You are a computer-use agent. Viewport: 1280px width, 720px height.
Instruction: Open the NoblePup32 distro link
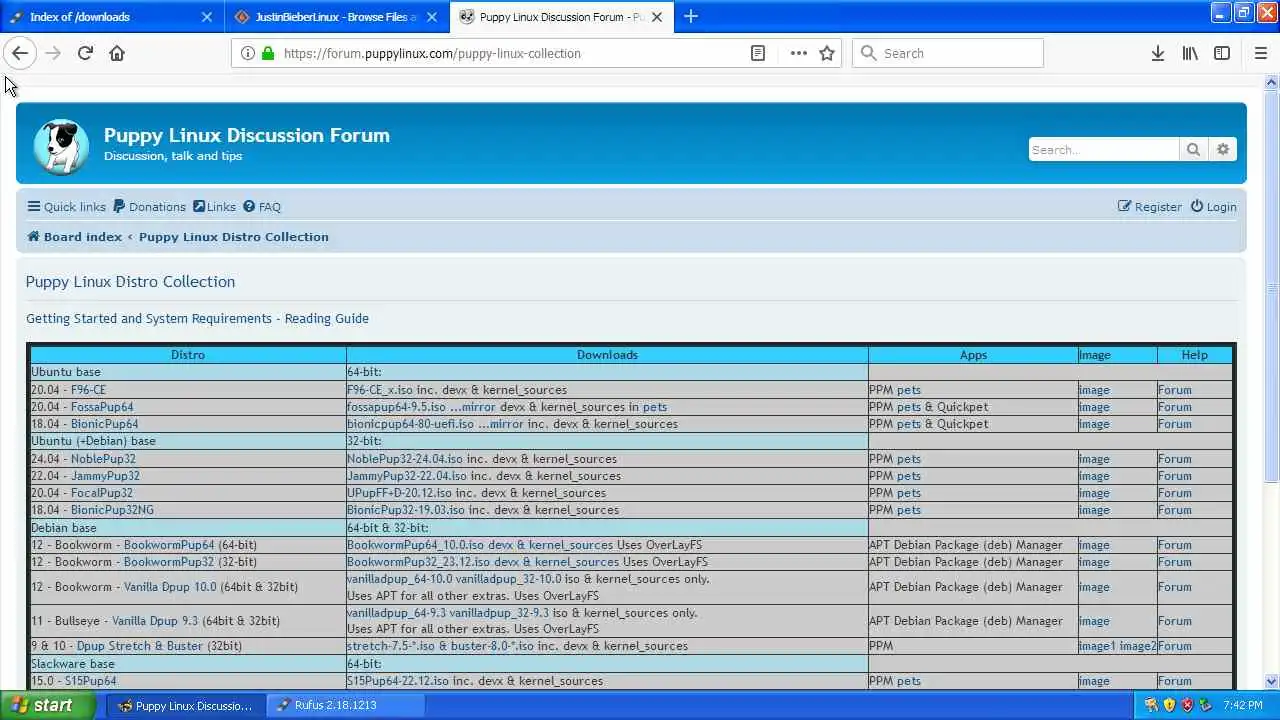[x=103, y=459]
